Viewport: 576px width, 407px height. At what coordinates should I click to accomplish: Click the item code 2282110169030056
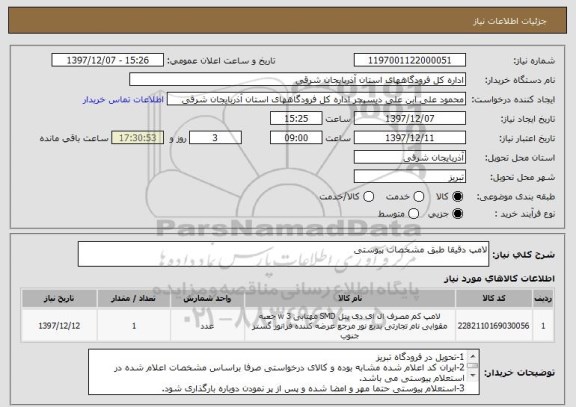494,326
